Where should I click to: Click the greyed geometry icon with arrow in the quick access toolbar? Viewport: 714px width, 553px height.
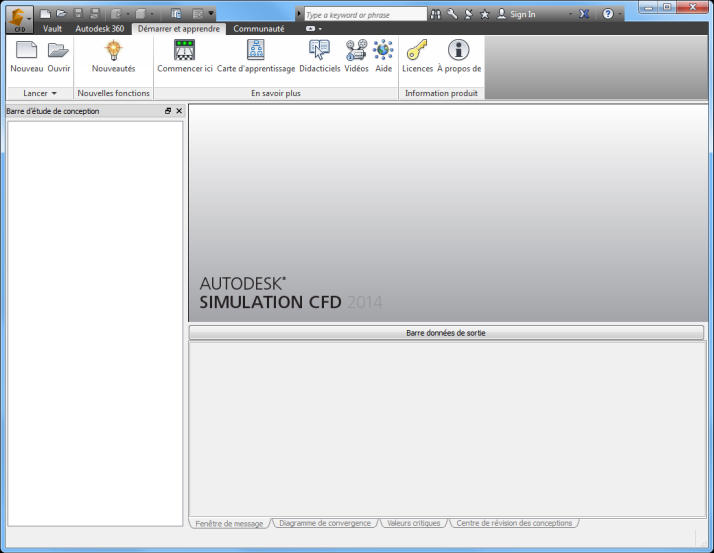click(x=116, y=14)
